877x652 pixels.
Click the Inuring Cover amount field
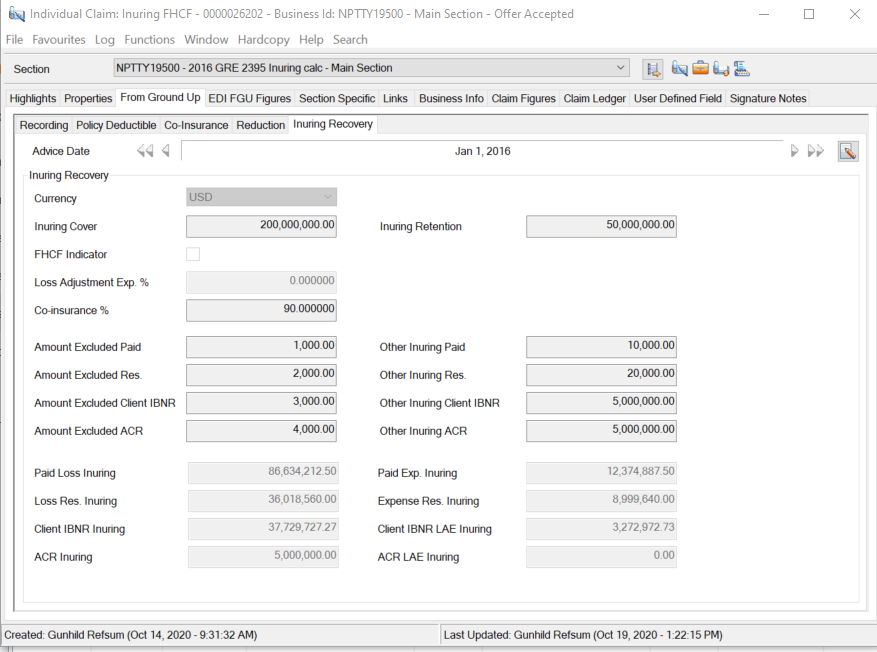[262, 226]
